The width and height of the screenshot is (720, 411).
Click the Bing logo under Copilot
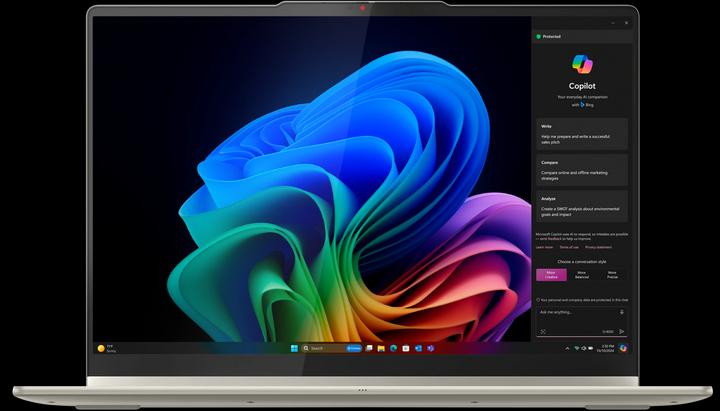click(x=582, y=105)
